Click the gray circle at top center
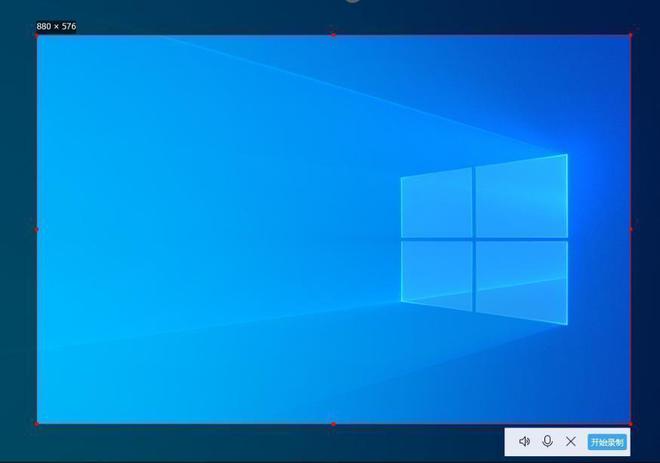This screenshot has height=463, width=660. pos(352,1)
